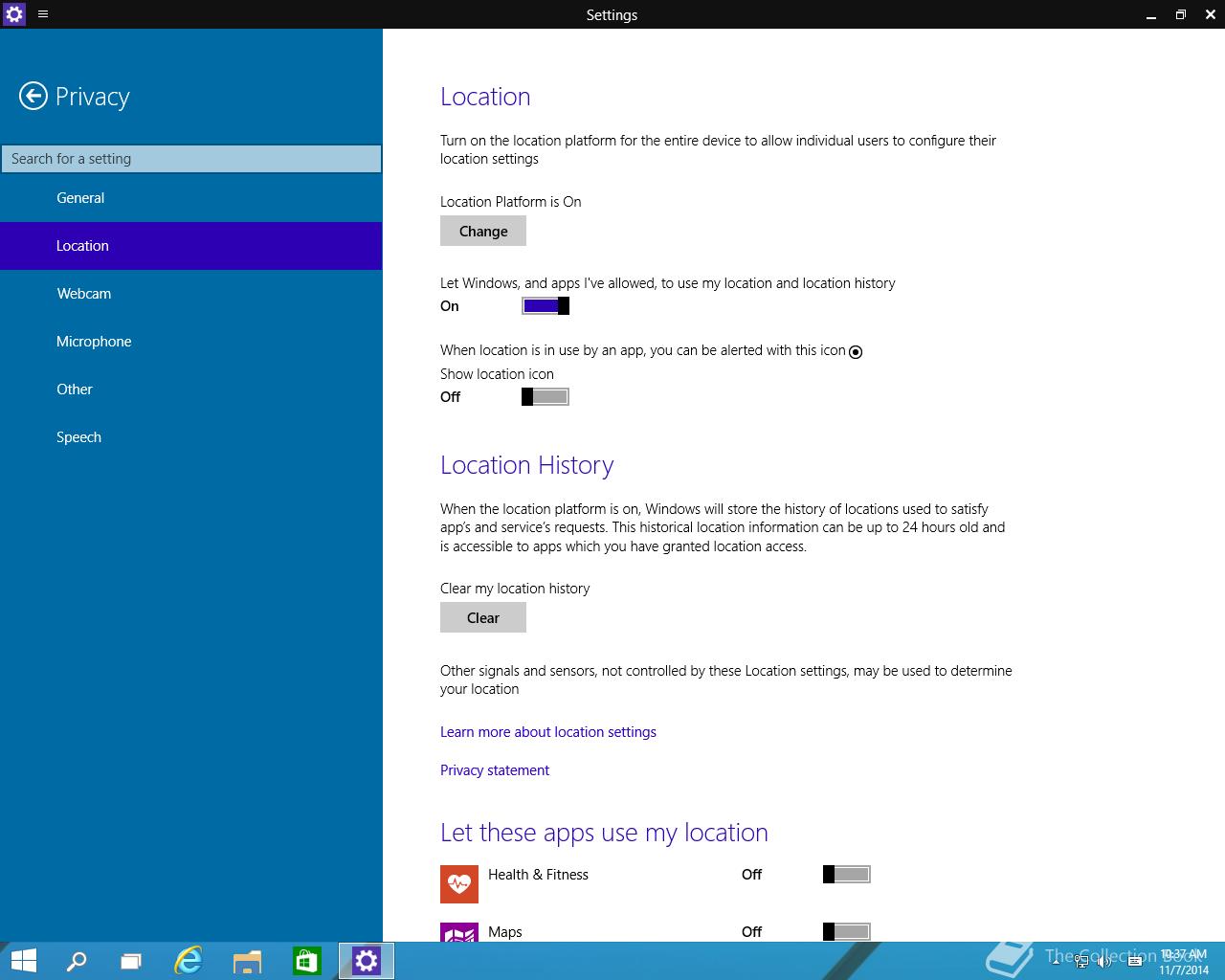
Task: Click the Location Platform is On text
Action: [511, 202]
